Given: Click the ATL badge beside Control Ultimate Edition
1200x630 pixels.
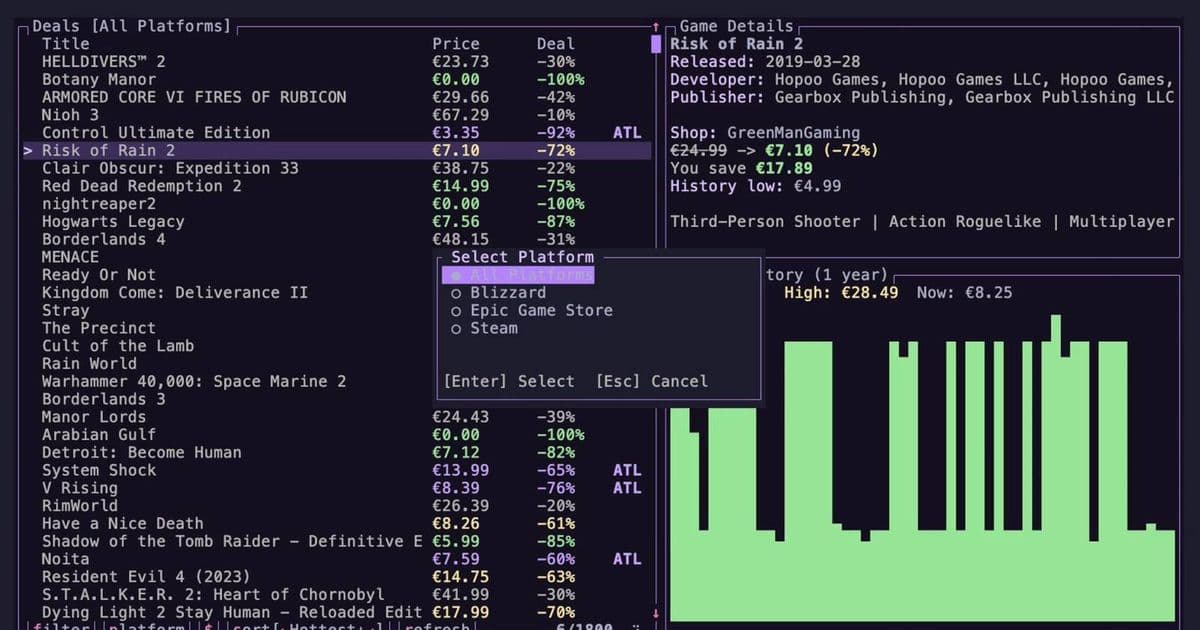Looking at the screenshot, I should (627, 132).
